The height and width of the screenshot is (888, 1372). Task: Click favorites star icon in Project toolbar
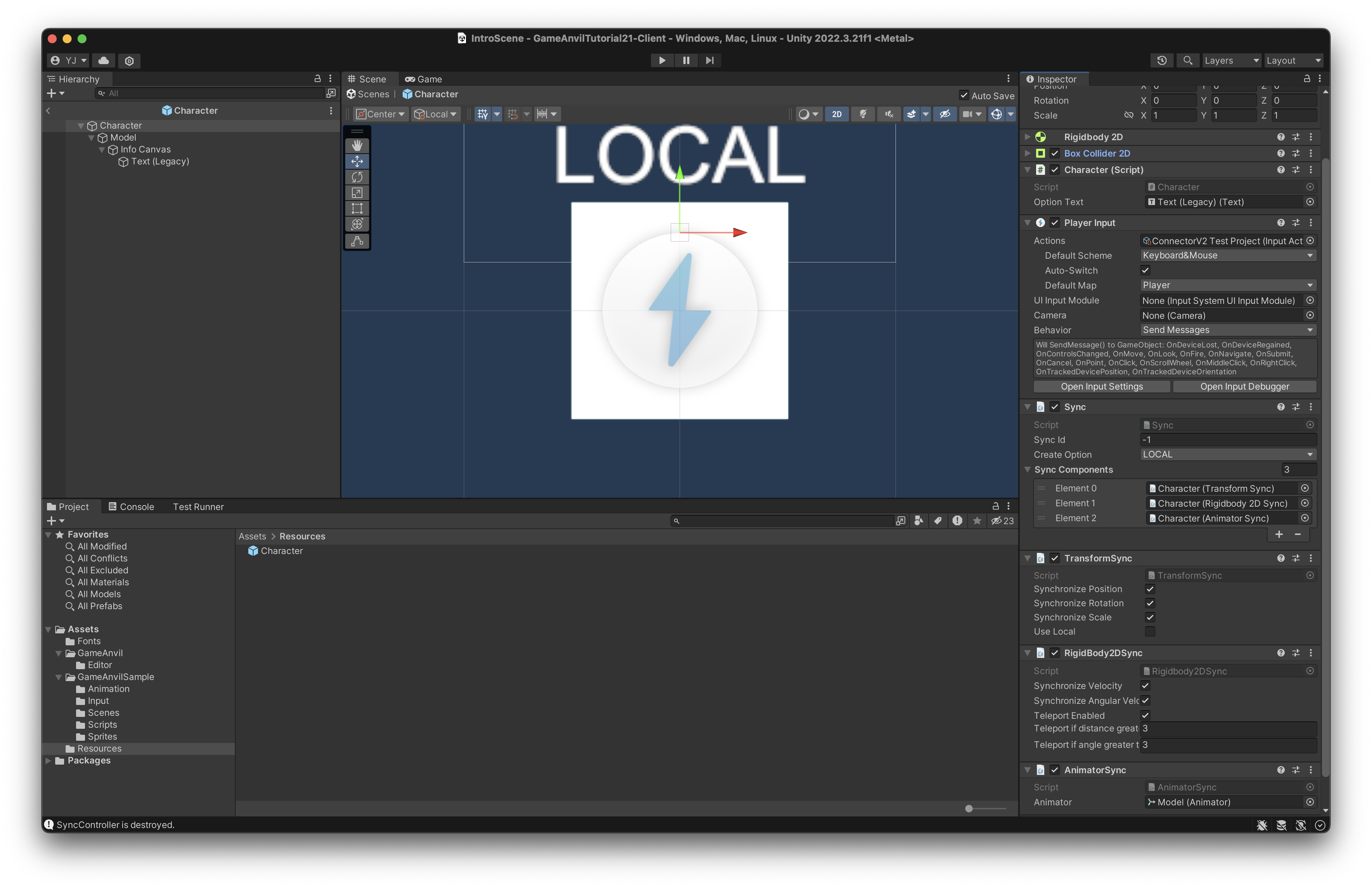tap(976, 520)
